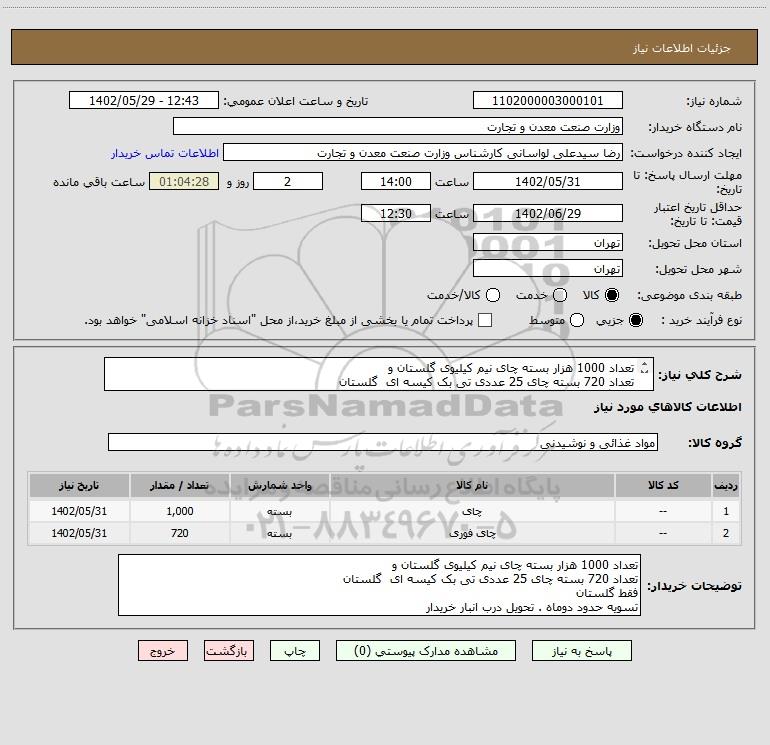
Task: Click the date cell in the چای row
Action: pyautogui.click(x=79, y=511)
